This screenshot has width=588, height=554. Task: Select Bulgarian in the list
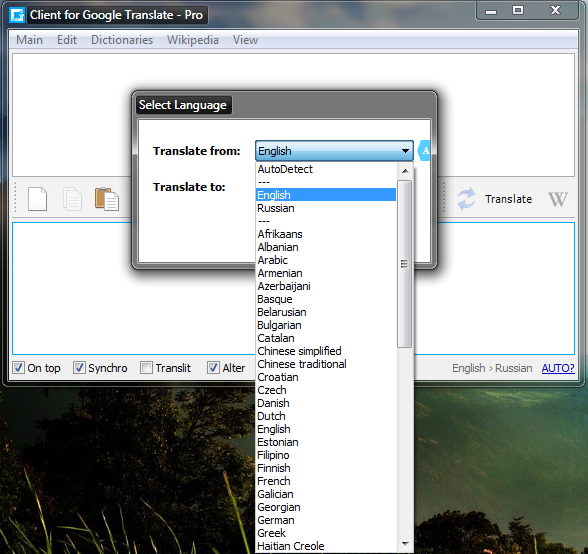[326, 325]
